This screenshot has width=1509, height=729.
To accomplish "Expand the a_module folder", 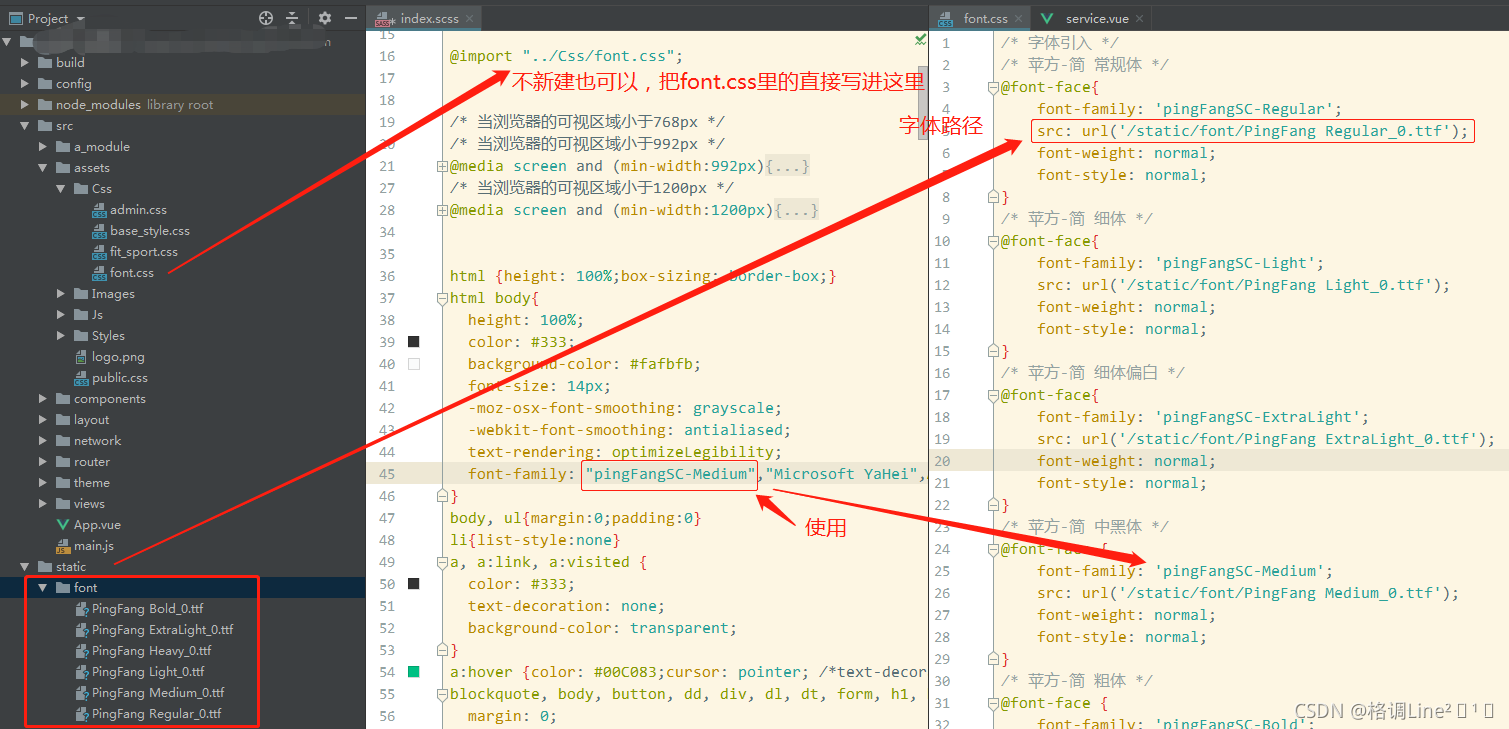I will pyautogui.click(x=43, y=147).
